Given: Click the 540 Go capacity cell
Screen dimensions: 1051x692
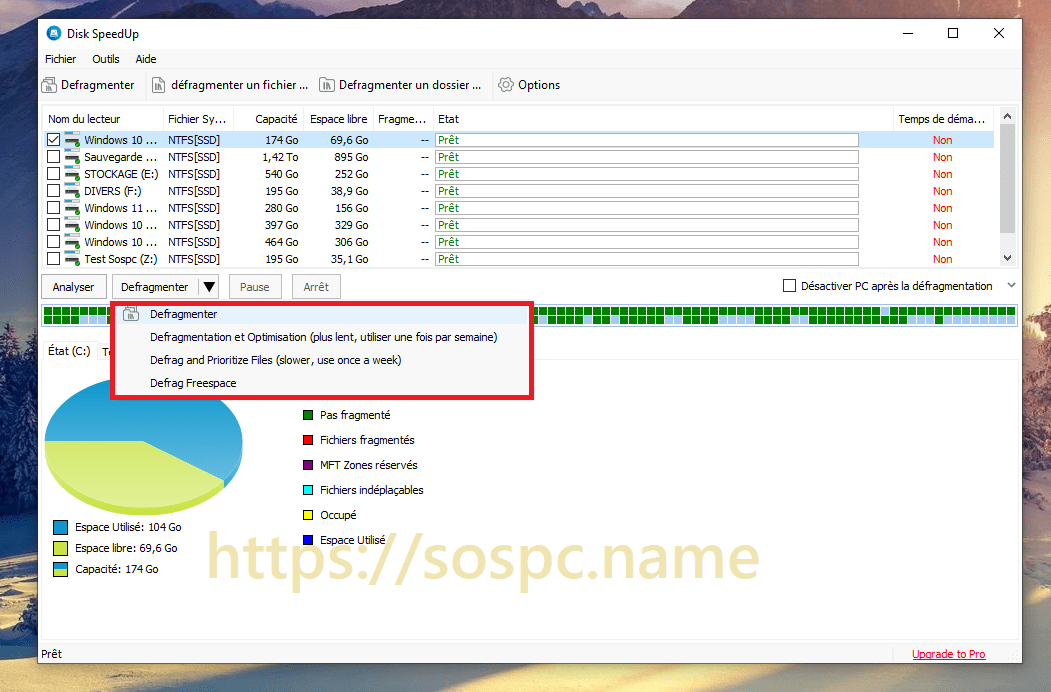Looking at the screenshot, I should 282,174.
